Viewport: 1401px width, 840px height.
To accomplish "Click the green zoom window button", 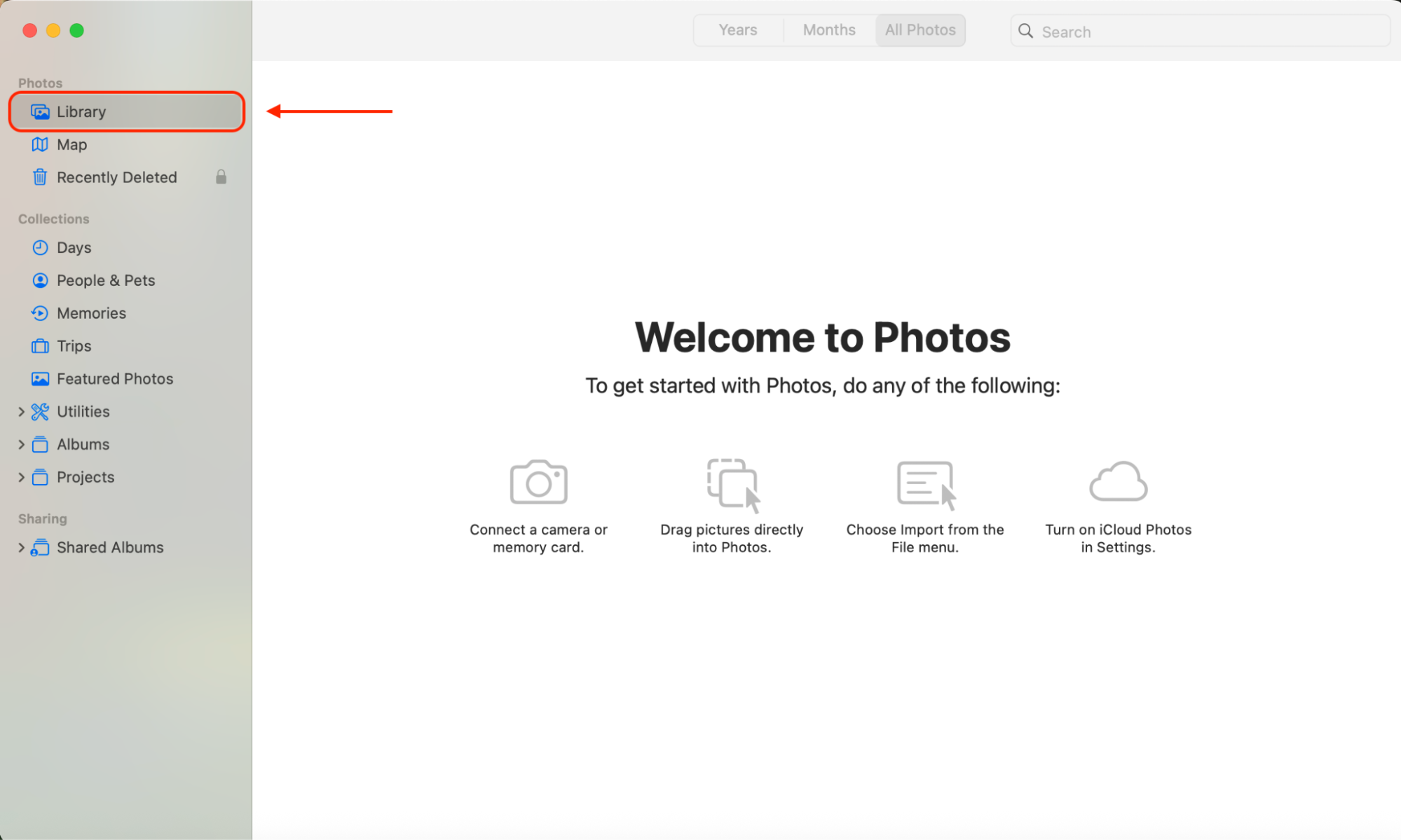I will coord(77,30).
